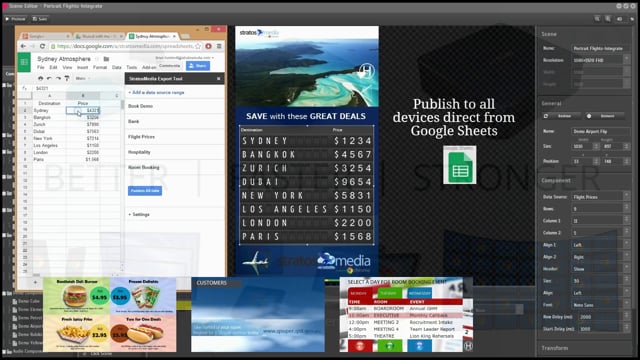Open the File menu in Google Sheets

click(41, 67)
